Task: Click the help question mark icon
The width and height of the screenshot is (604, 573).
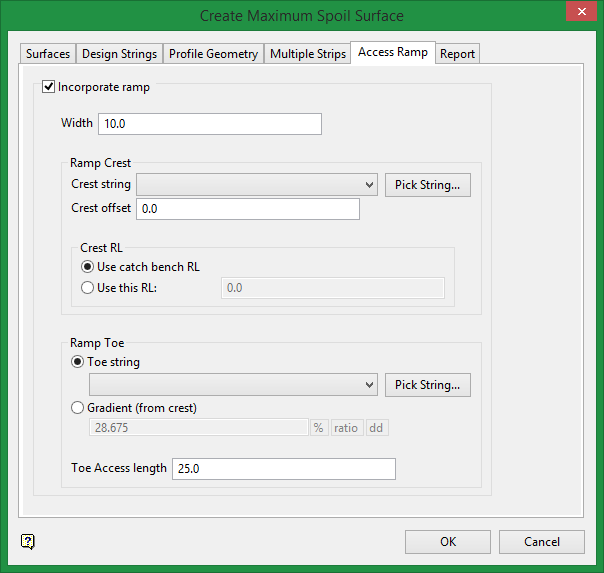Action: [28, 541]
